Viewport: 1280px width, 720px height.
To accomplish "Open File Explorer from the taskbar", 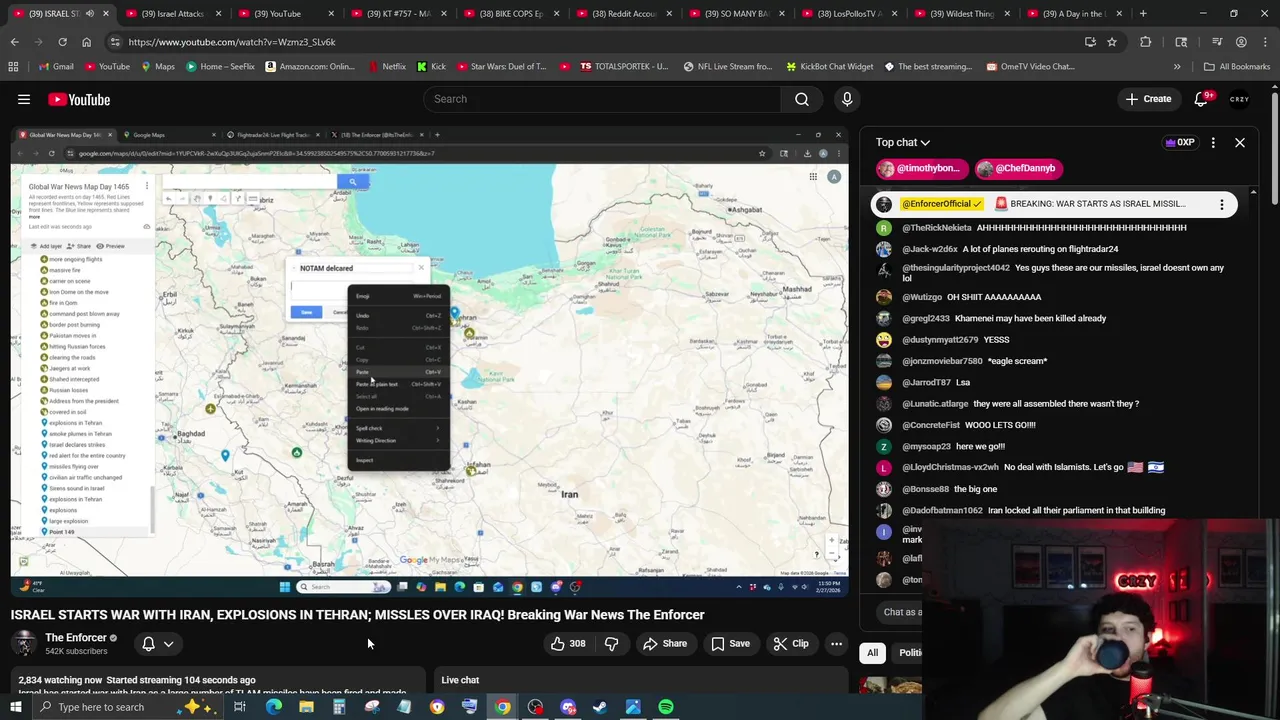I will point(306,707).
